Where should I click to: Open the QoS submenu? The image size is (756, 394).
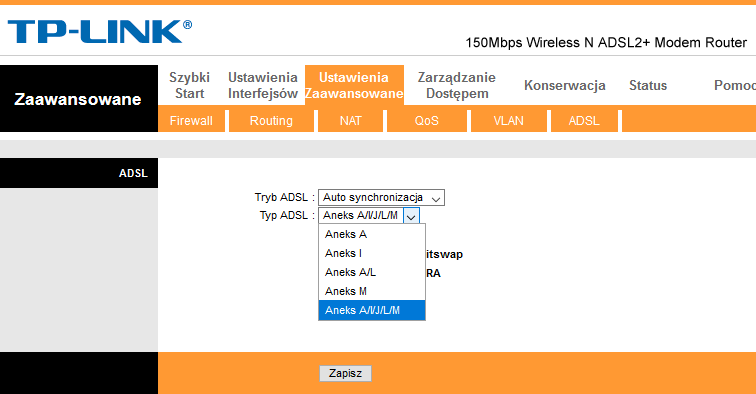tap(427, 121)
